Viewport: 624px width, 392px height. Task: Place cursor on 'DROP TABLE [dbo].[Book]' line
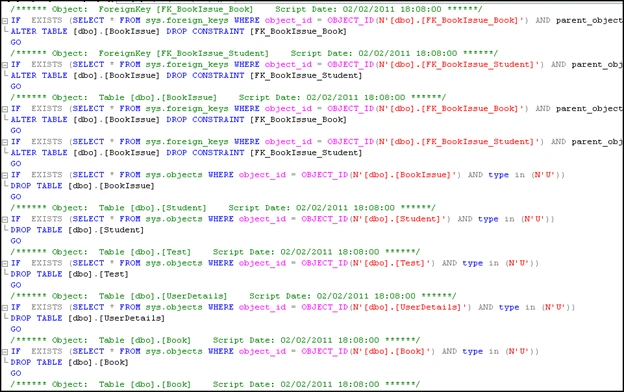click(x=69, y=363)
